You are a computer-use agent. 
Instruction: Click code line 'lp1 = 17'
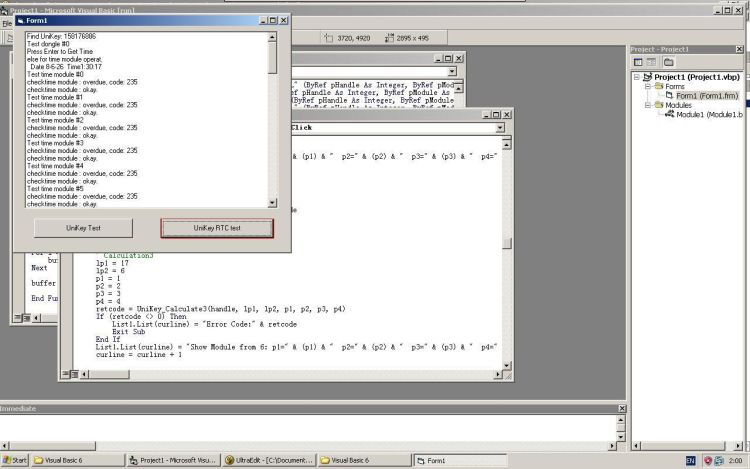112,263
